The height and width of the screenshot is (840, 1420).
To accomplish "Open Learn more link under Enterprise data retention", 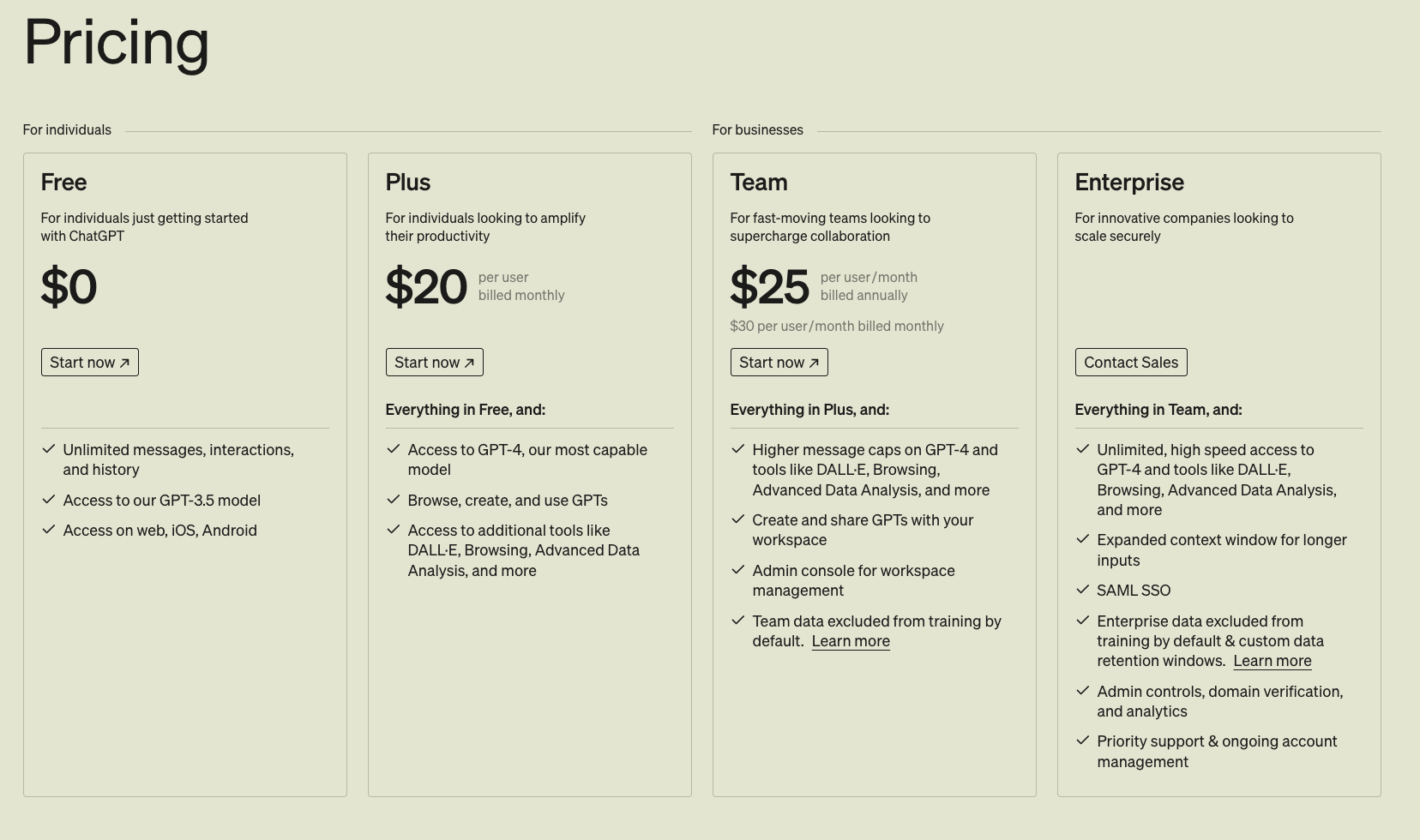I will click(1272, 661).
